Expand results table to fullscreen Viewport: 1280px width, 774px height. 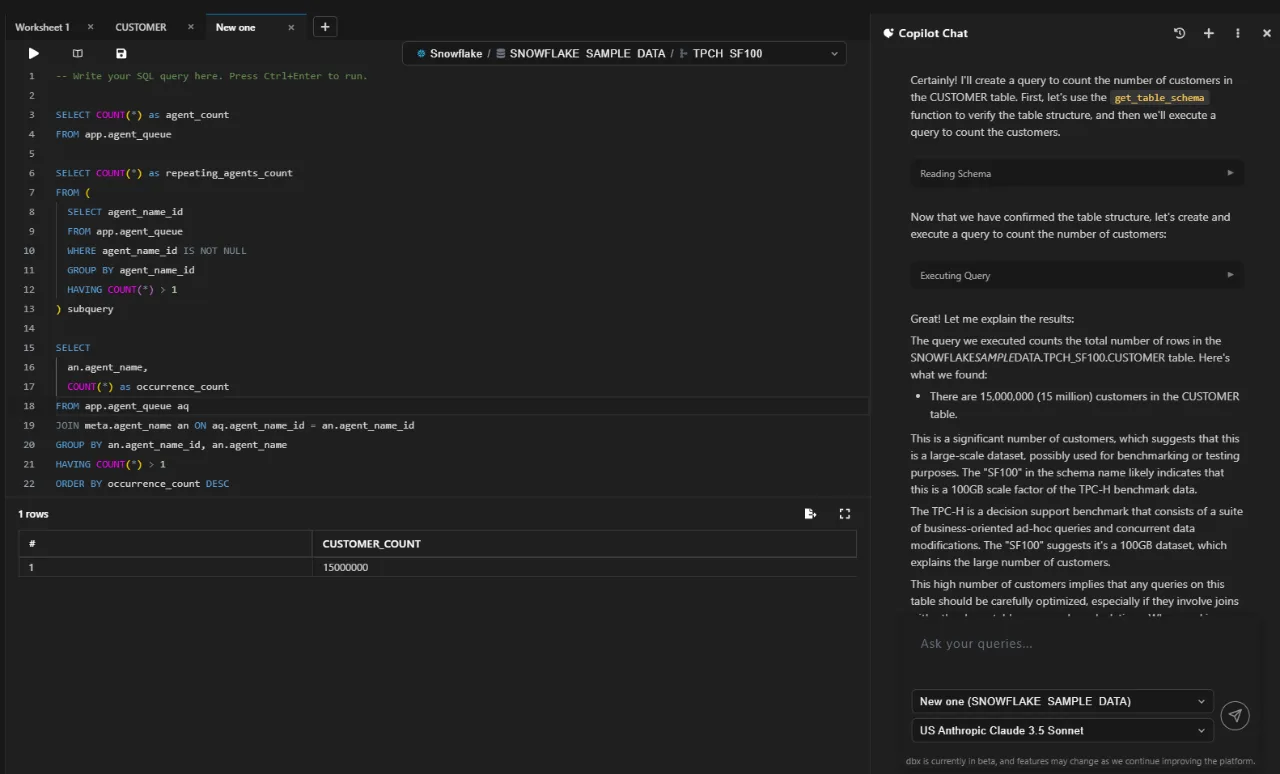[845, 514]
